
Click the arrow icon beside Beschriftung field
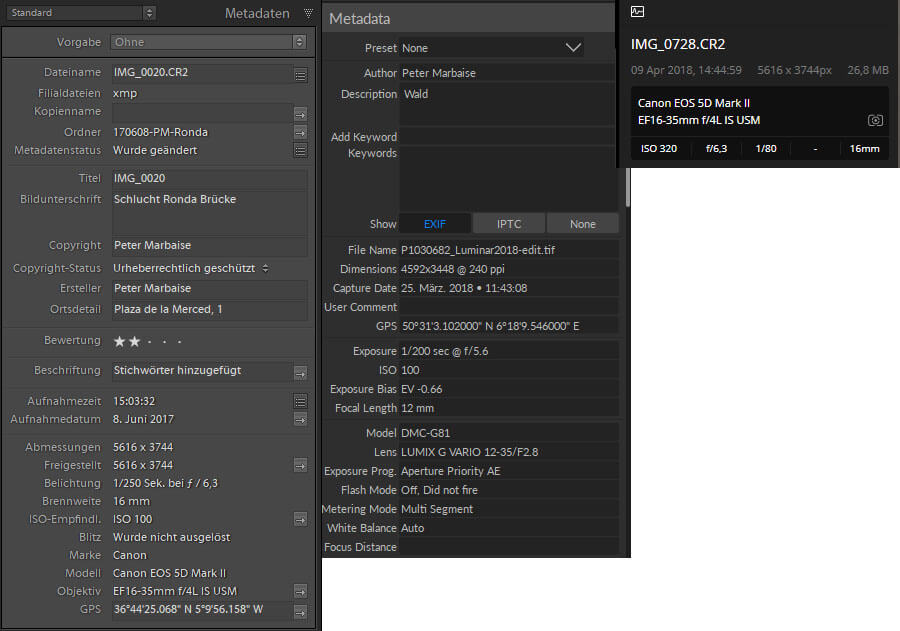point(300,373)
